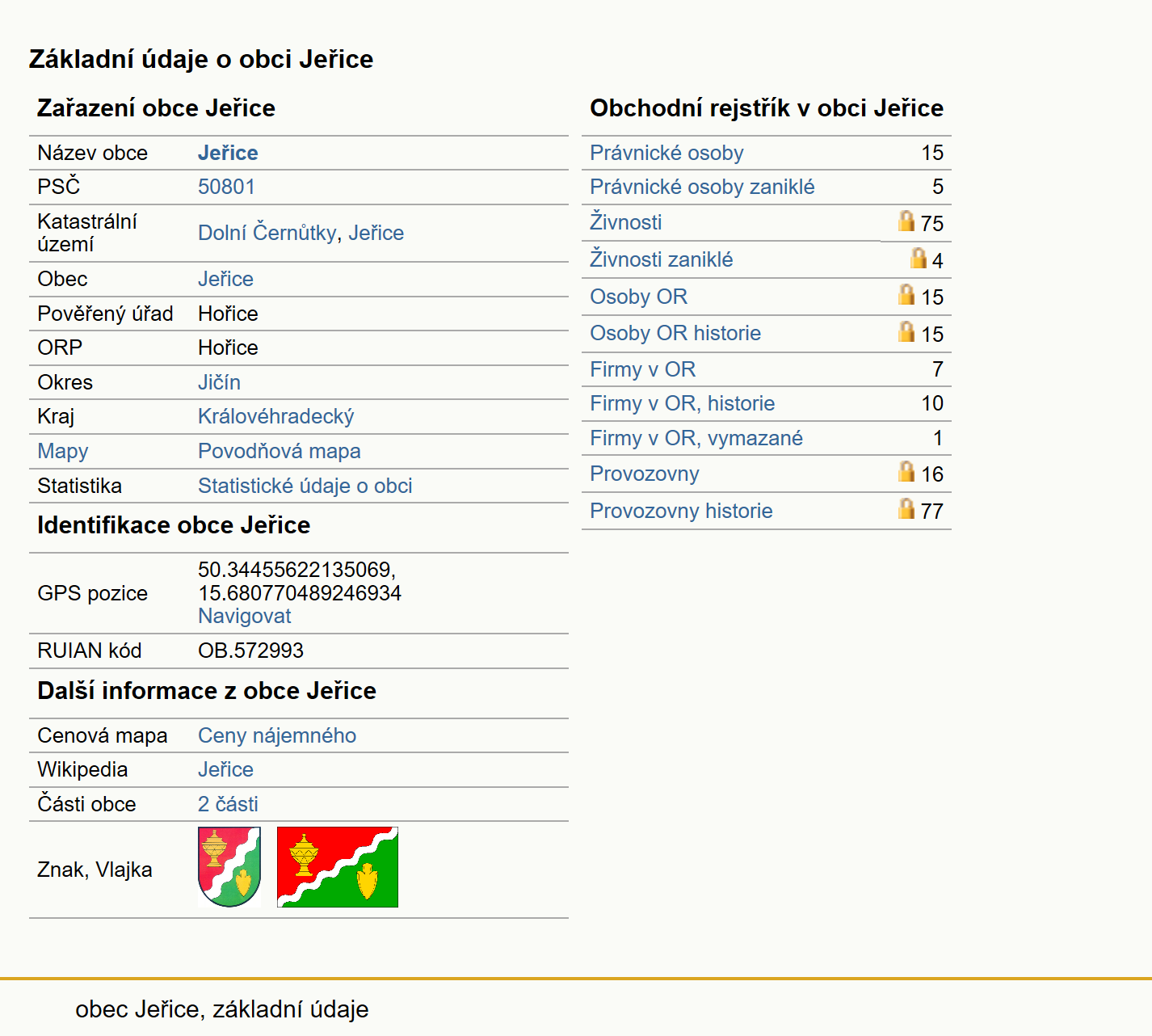Image resolution: width=1152 pixels, height=1036 pixels.
Task: Open the Osoby OR historie link
Action: tap(675, 333)
